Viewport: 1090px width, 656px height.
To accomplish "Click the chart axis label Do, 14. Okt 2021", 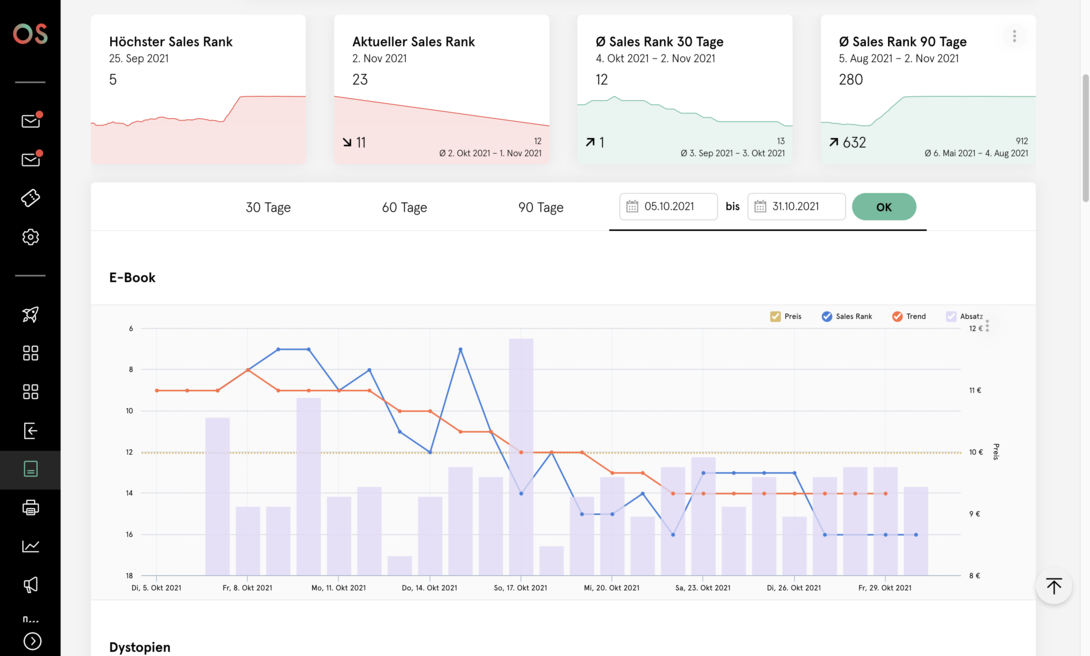I will [430, 588].
